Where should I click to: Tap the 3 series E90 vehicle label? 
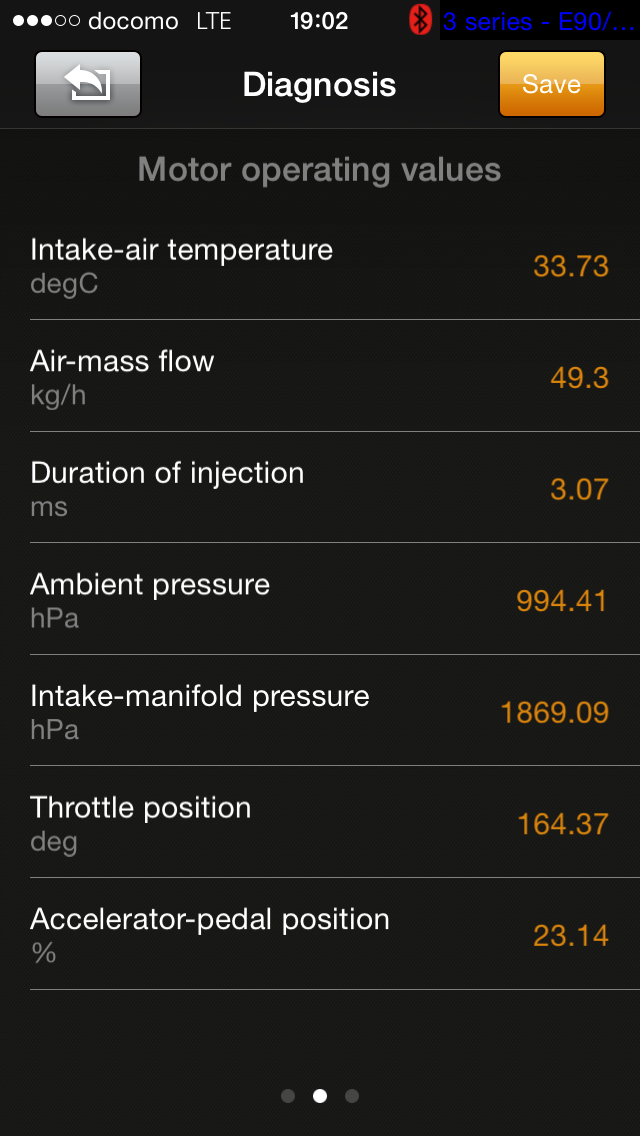538,21
